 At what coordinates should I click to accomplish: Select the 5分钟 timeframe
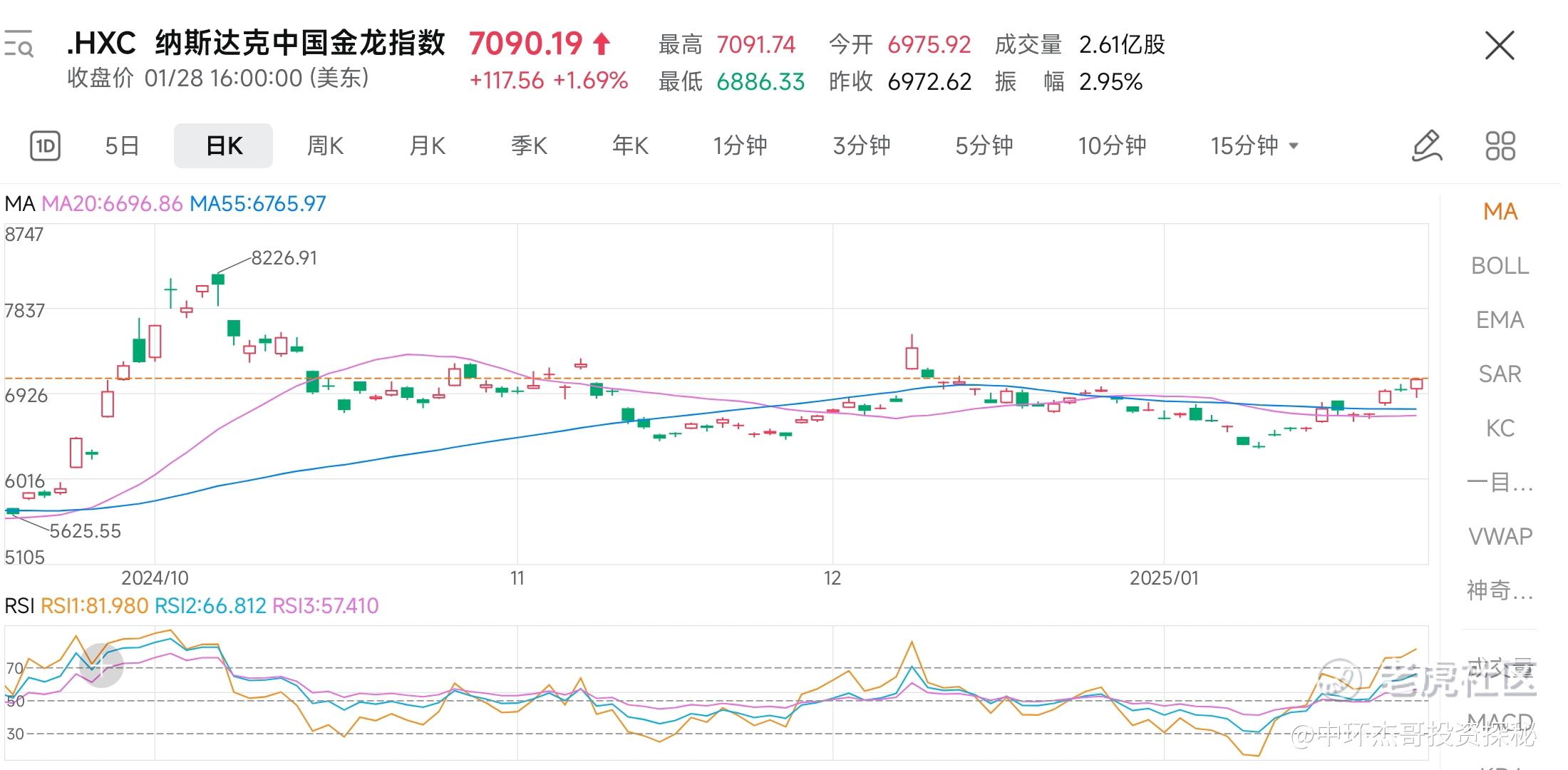point(984,146)
